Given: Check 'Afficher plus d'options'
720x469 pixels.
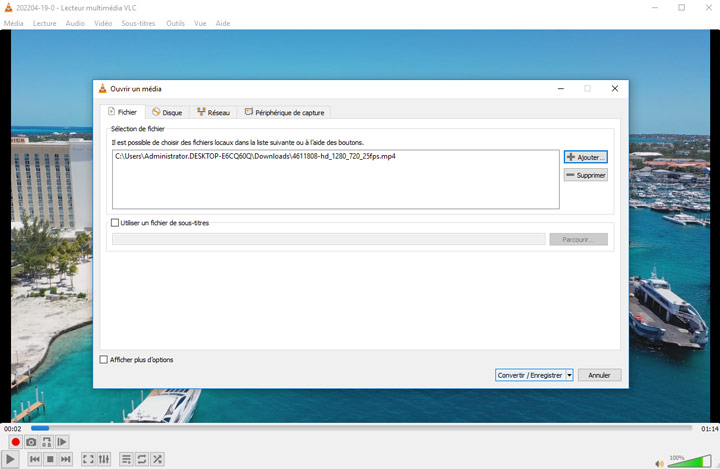Looking at the screenshot, I should point(104,360).
